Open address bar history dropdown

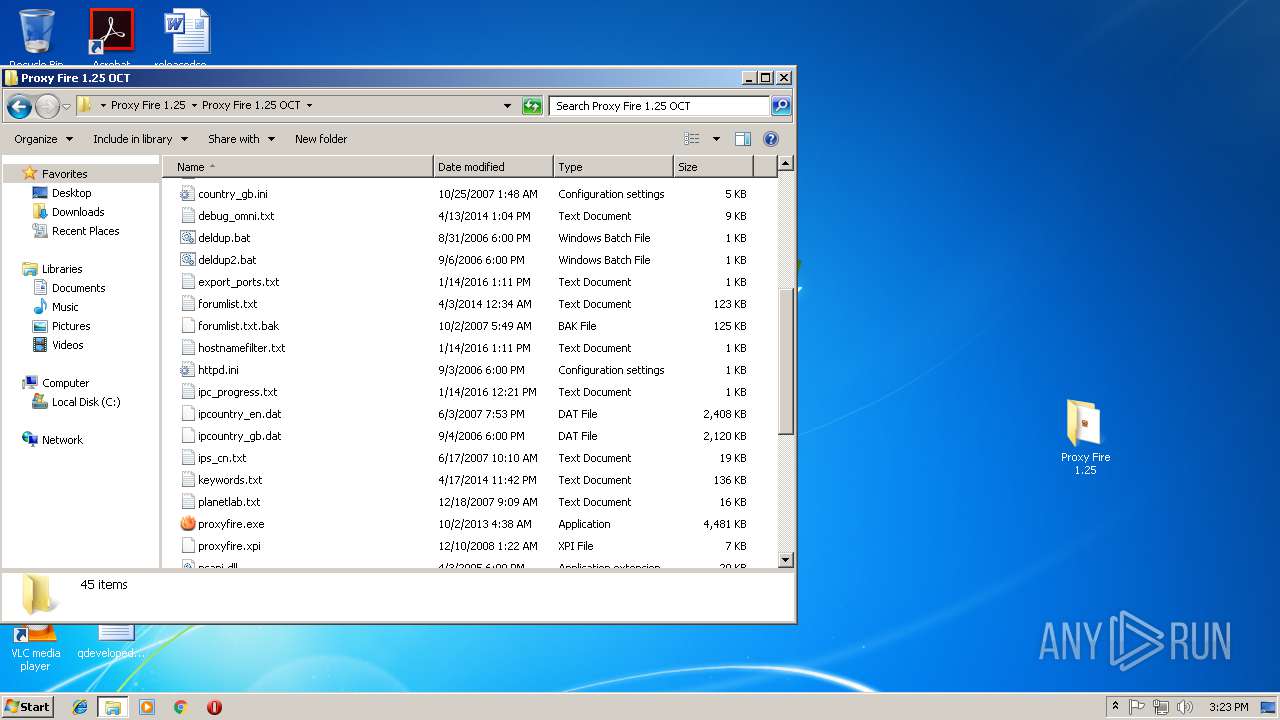click(x=507, y=106)
